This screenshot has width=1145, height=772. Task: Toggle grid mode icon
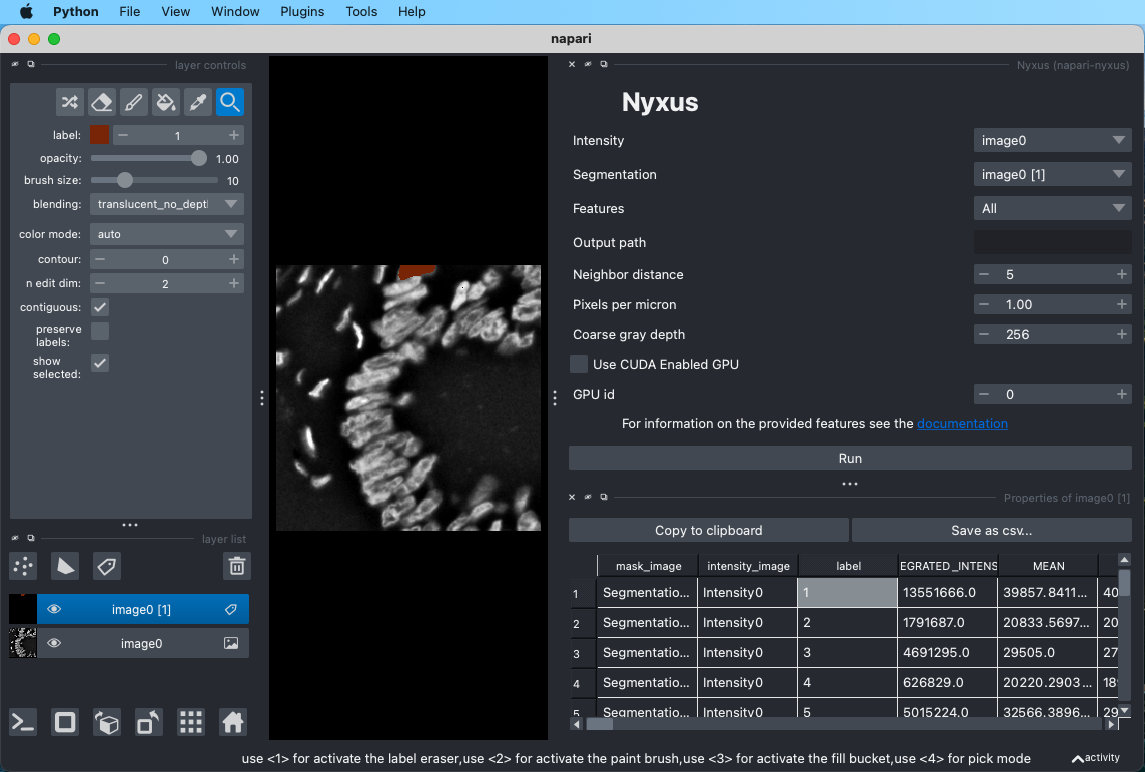click(x=191, y=722)
